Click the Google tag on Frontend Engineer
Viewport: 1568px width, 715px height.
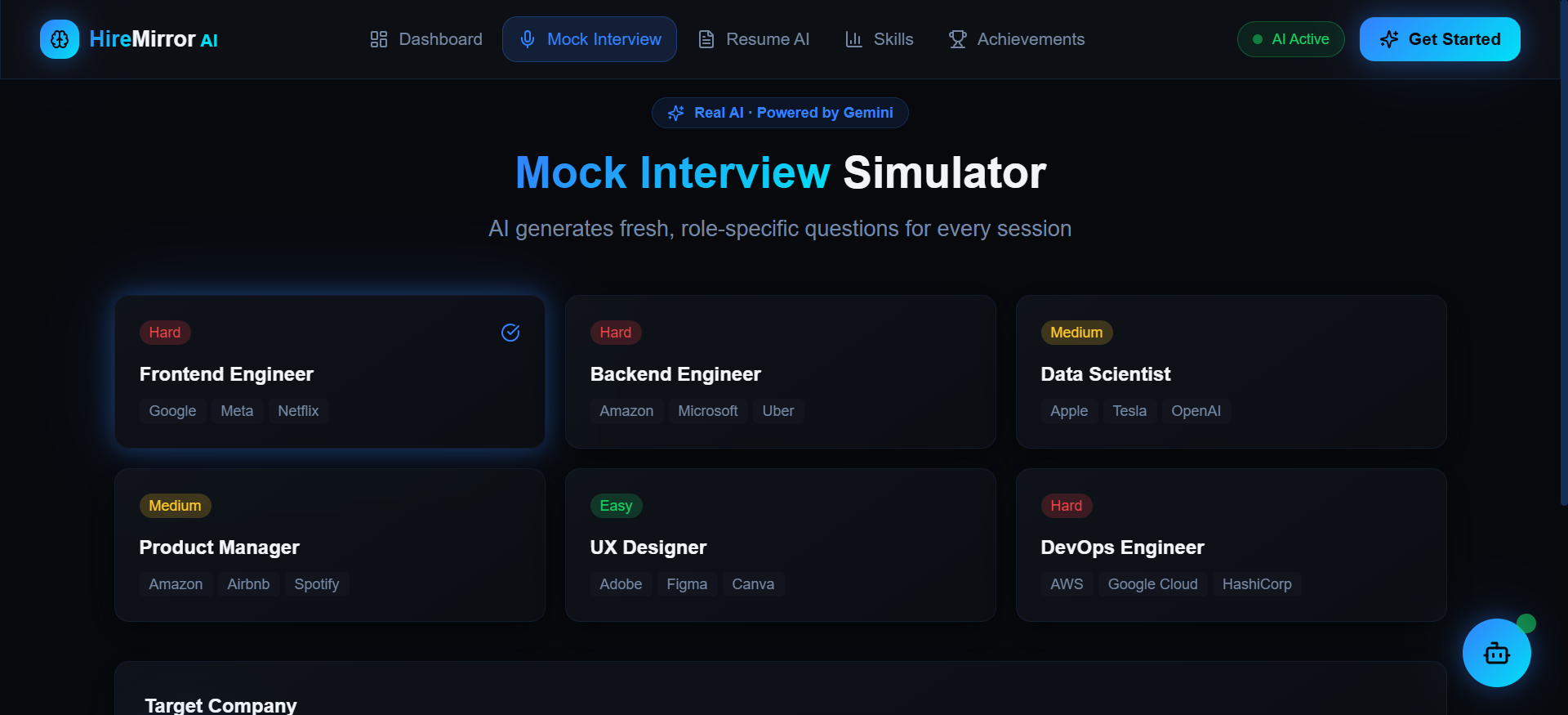[x=172, y=411]
